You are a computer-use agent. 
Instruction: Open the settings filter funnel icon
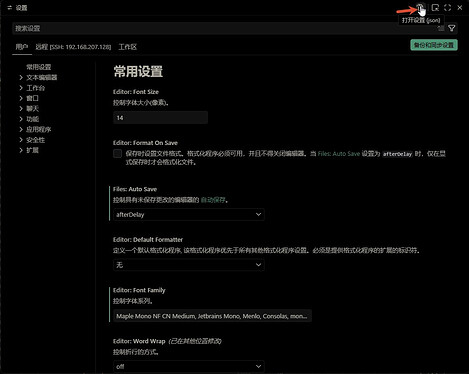tap(452, 28)
